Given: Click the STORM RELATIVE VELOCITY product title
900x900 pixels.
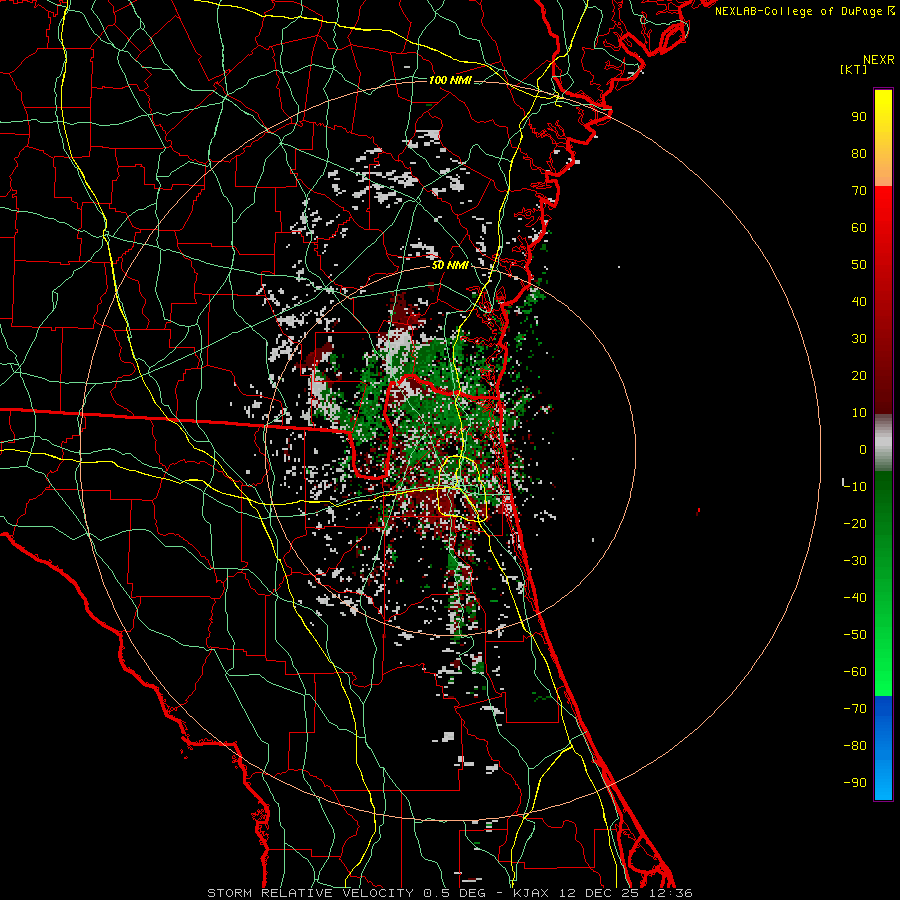Looking at the screenshot, I should [x=310, y=893].
